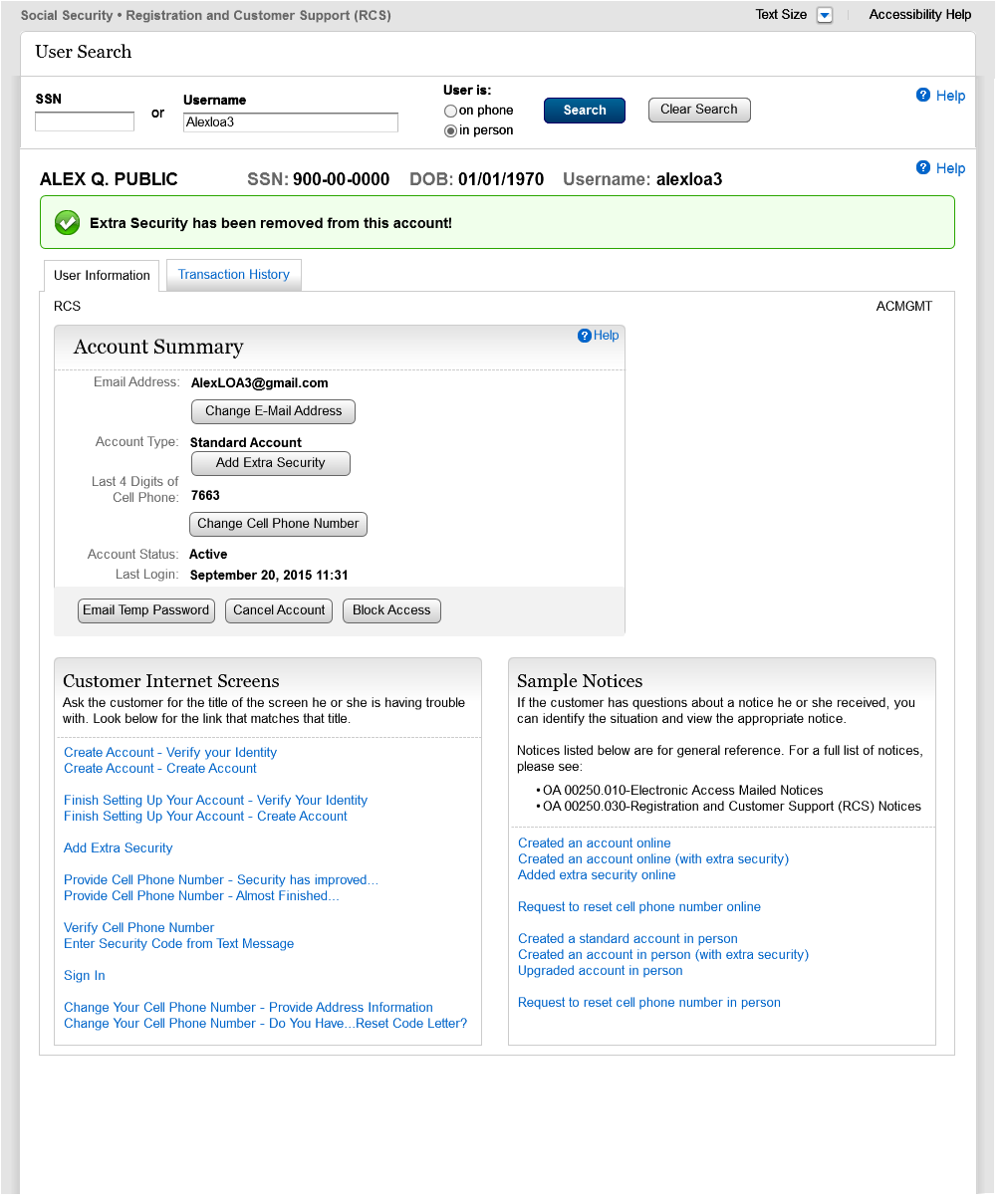Click Email Temp Password button
The height and width of the screenshot is (1204, 1005).
[146, 610]
